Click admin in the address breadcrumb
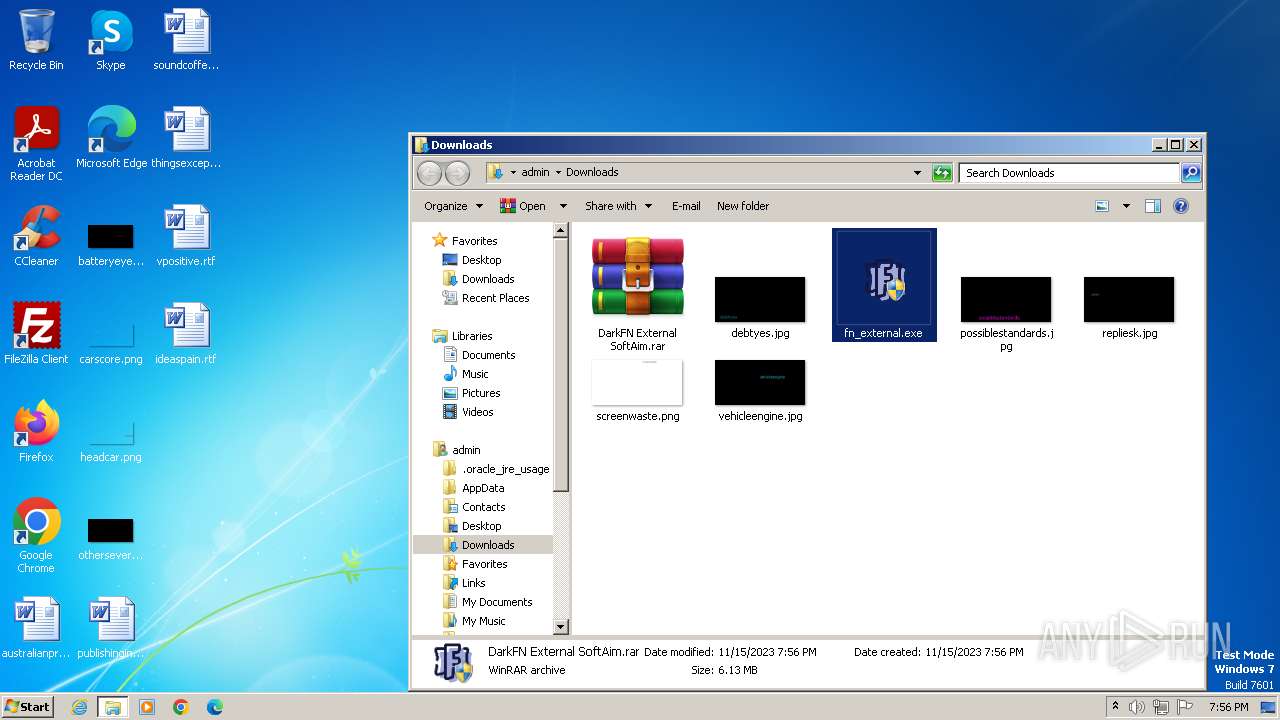Image resolution: width=1280 pixels, height=720 pixels. pyautogui.click(x=535, y=173)
